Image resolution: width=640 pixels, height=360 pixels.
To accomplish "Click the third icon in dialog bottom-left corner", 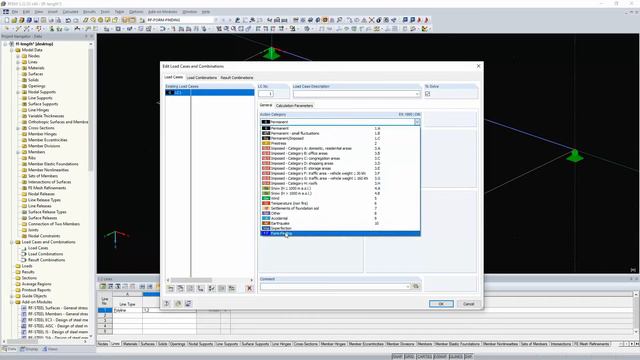I will point(188,304).
